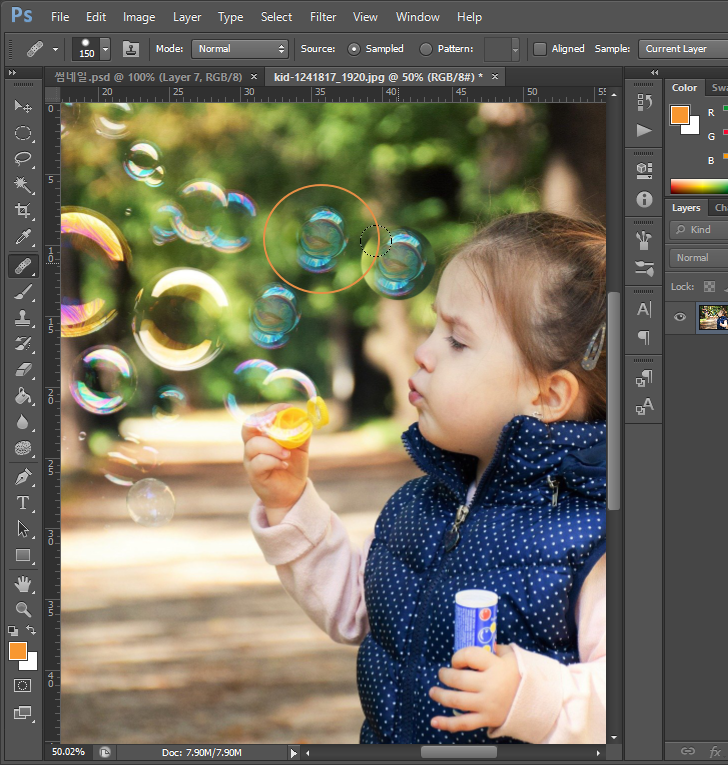Select the Elliptical Marquee tool
Screen dimensions: 728x765
click(22, 133)
